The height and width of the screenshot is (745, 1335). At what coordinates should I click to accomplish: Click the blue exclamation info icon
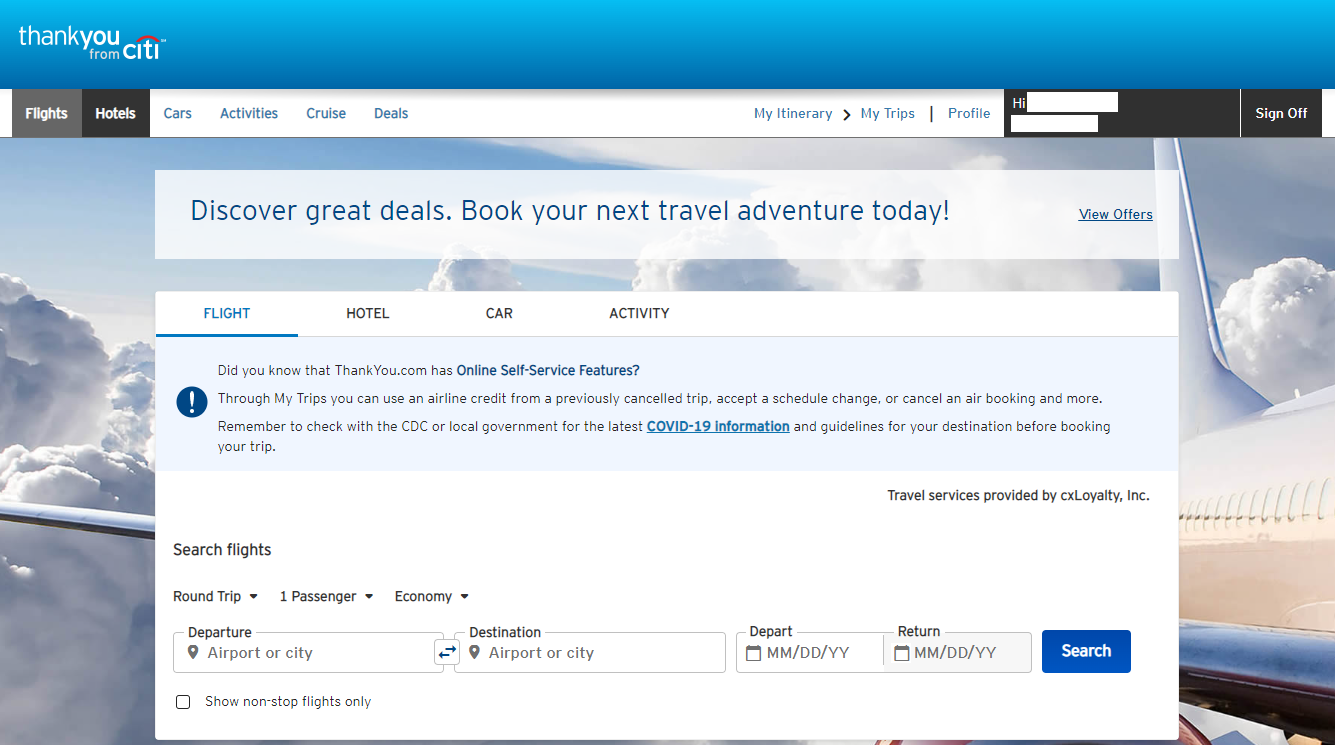pyautogui.click(x=191, y=402)
